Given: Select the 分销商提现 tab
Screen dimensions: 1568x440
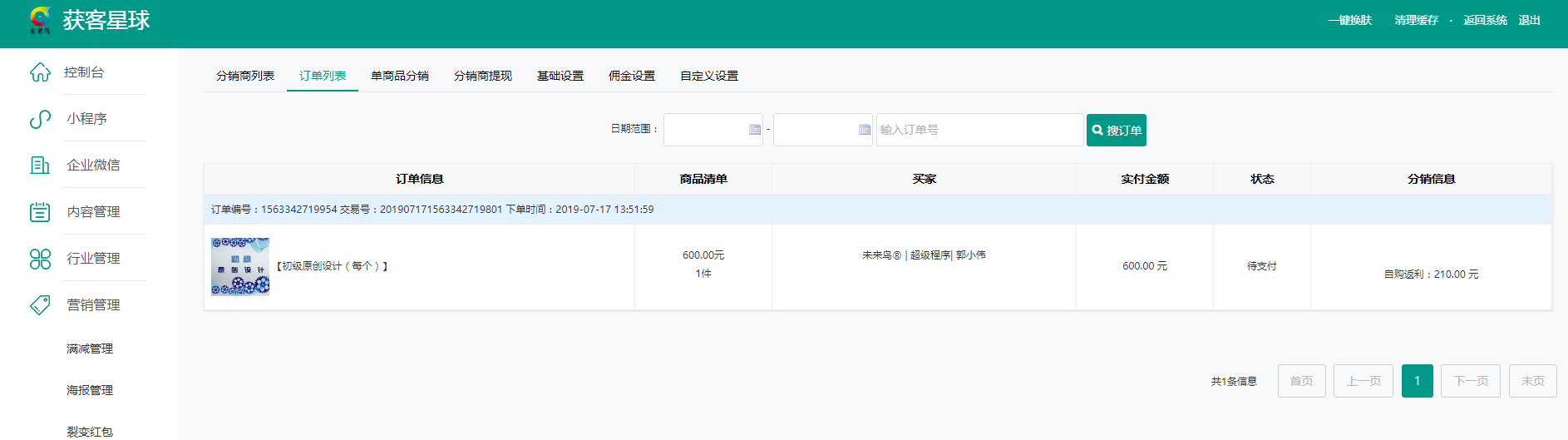Looking at the screenshot, I should pyautogui.click(x=483, y=76).
